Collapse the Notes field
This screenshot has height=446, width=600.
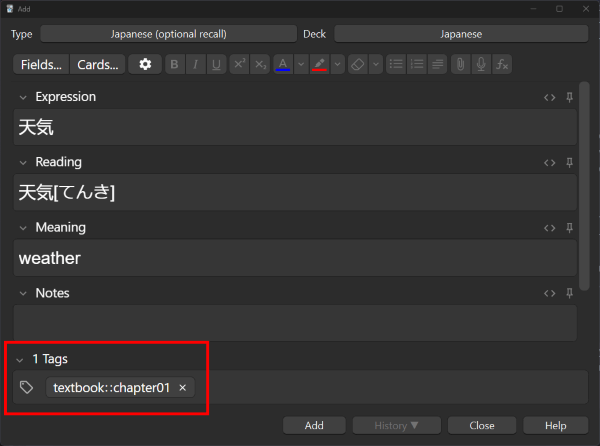pos(23,293)
